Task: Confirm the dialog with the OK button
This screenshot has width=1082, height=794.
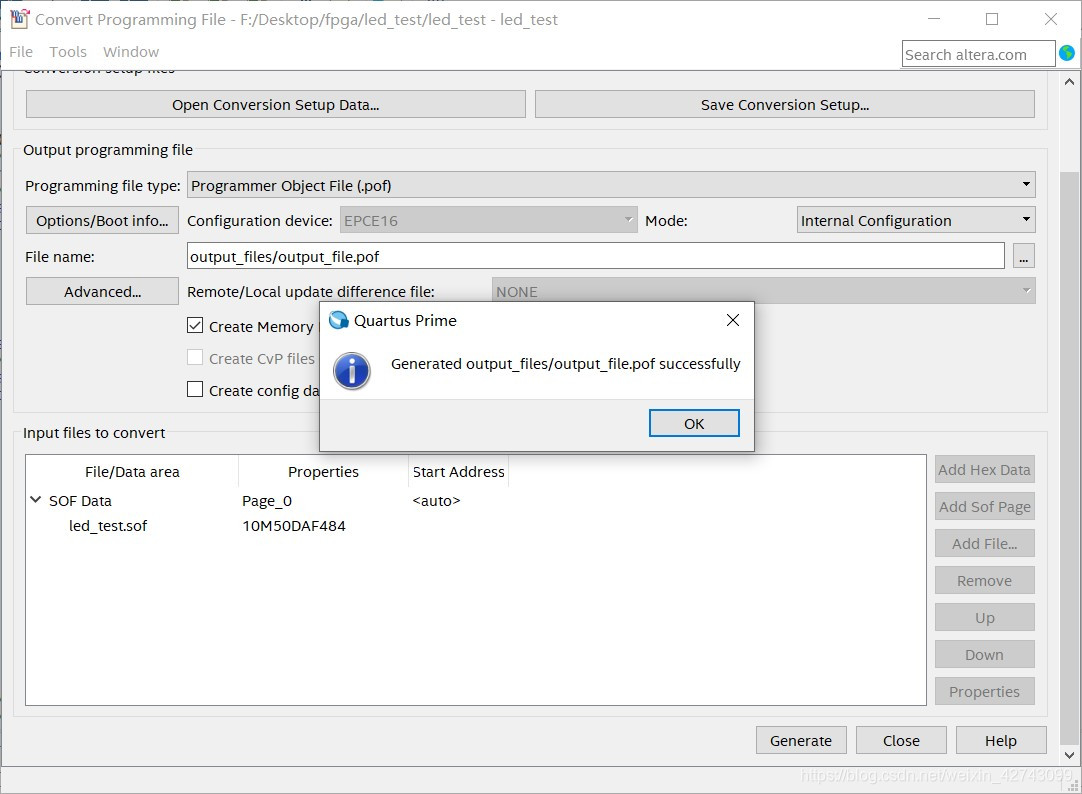Action: click(694, 424)
